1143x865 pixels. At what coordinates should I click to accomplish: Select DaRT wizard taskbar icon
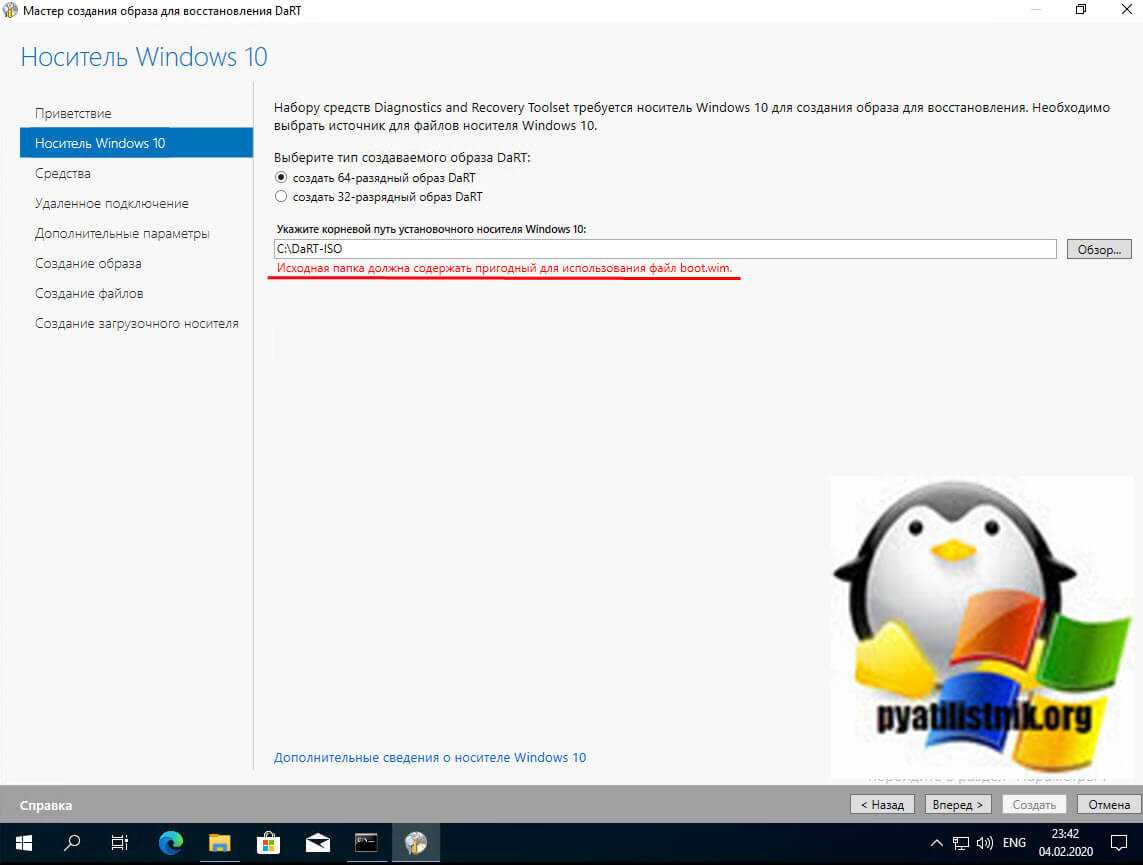tap(416, 843)
